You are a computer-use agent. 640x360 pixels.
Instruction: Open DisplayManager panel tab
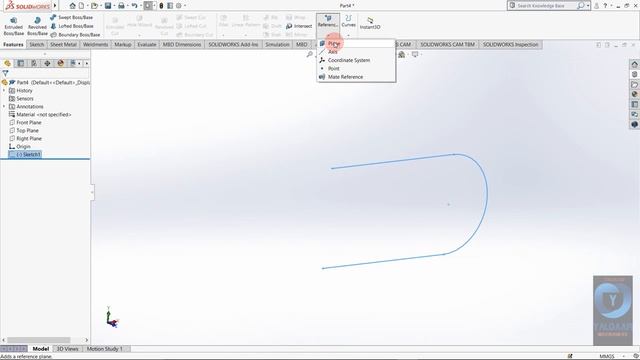point(60,63)
